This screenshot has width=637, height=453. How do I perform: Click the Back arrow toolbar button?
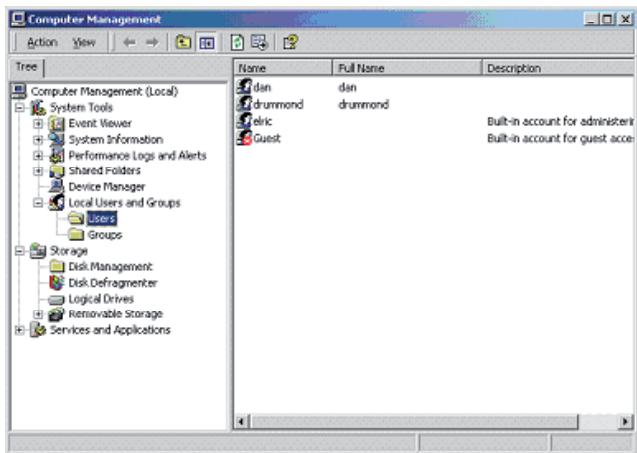coord(129,42)
